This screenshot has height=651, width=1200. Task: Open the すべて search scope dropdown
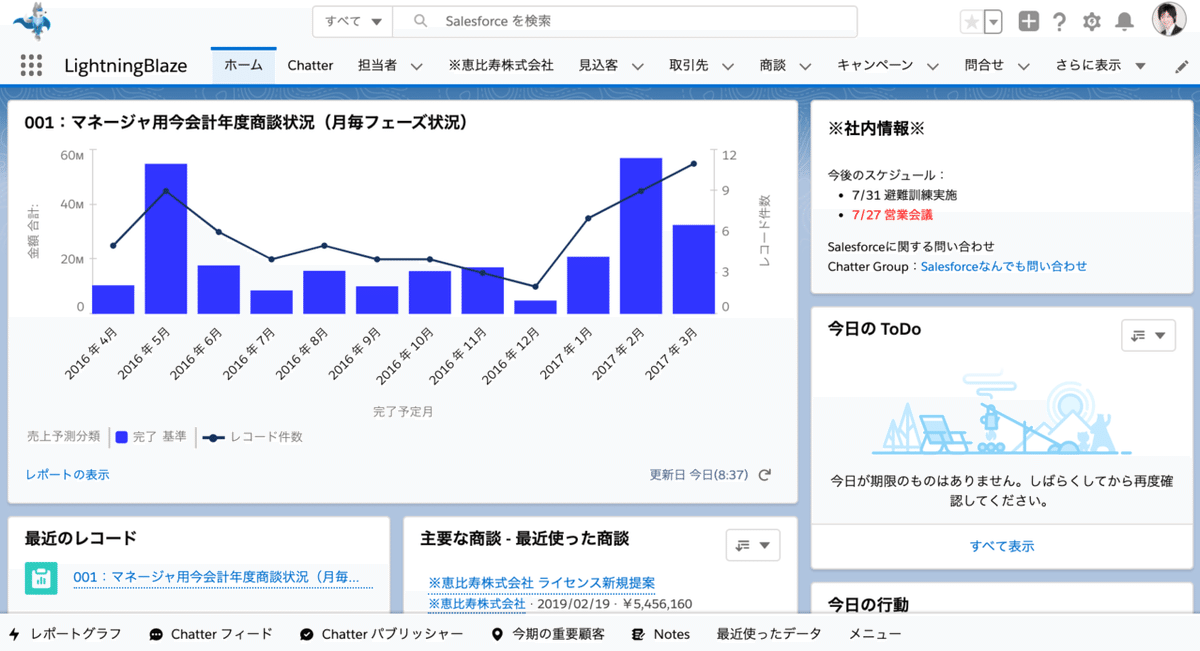[x=353, y=21]
